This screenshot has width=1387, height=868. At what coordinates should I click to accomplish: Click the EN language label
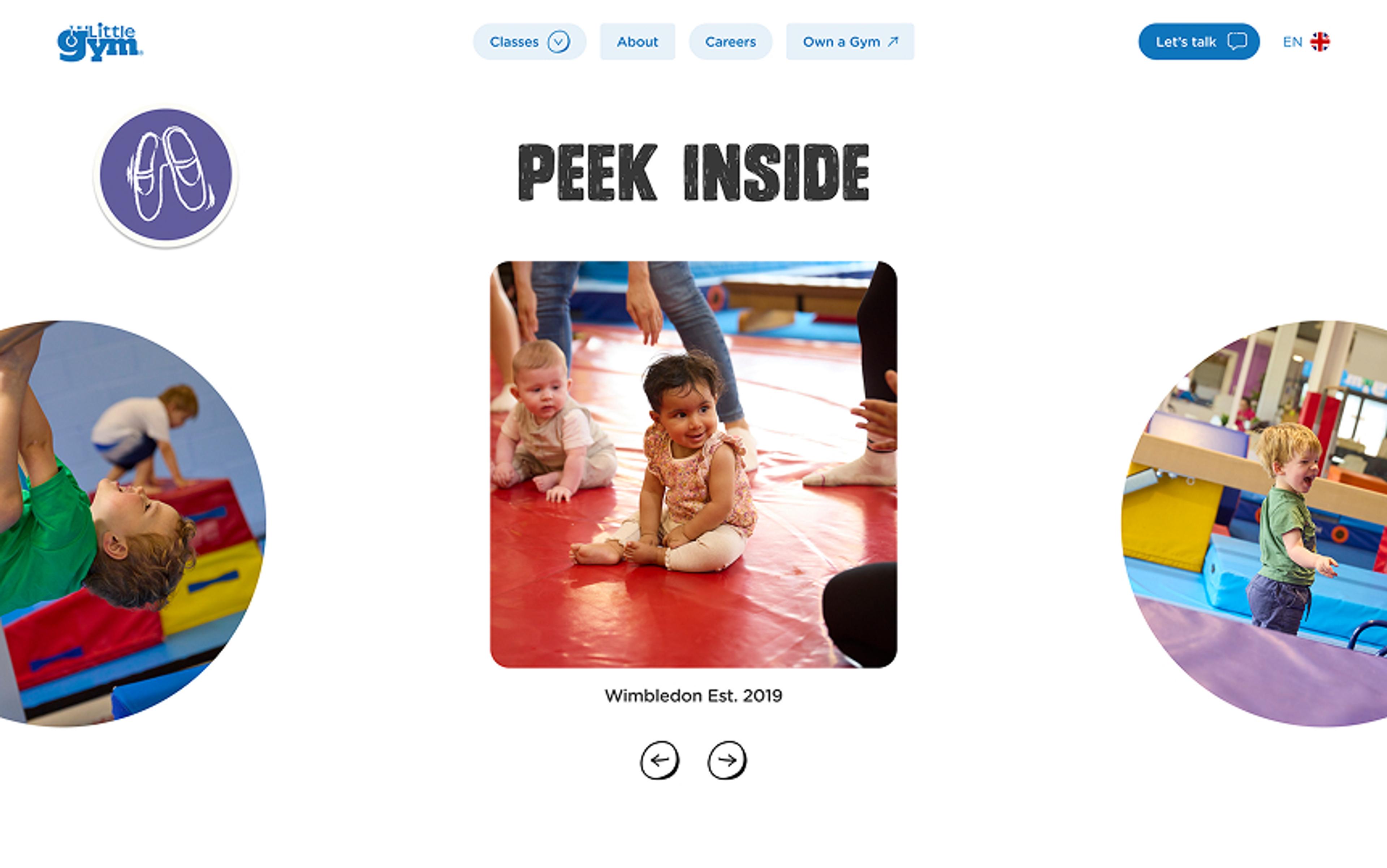(x=1292, y=42)
